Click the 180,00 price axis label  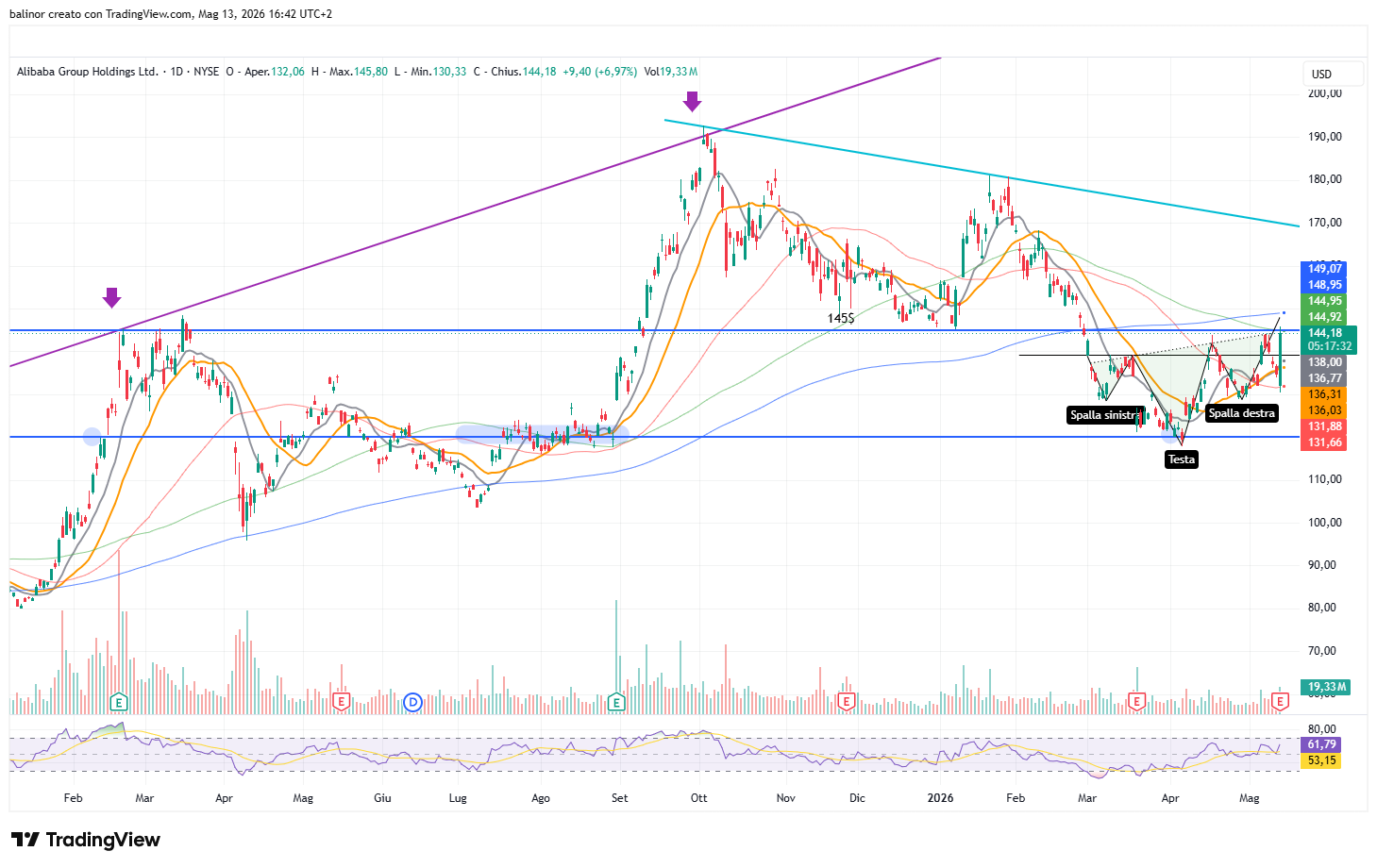tap(1324, 179)
